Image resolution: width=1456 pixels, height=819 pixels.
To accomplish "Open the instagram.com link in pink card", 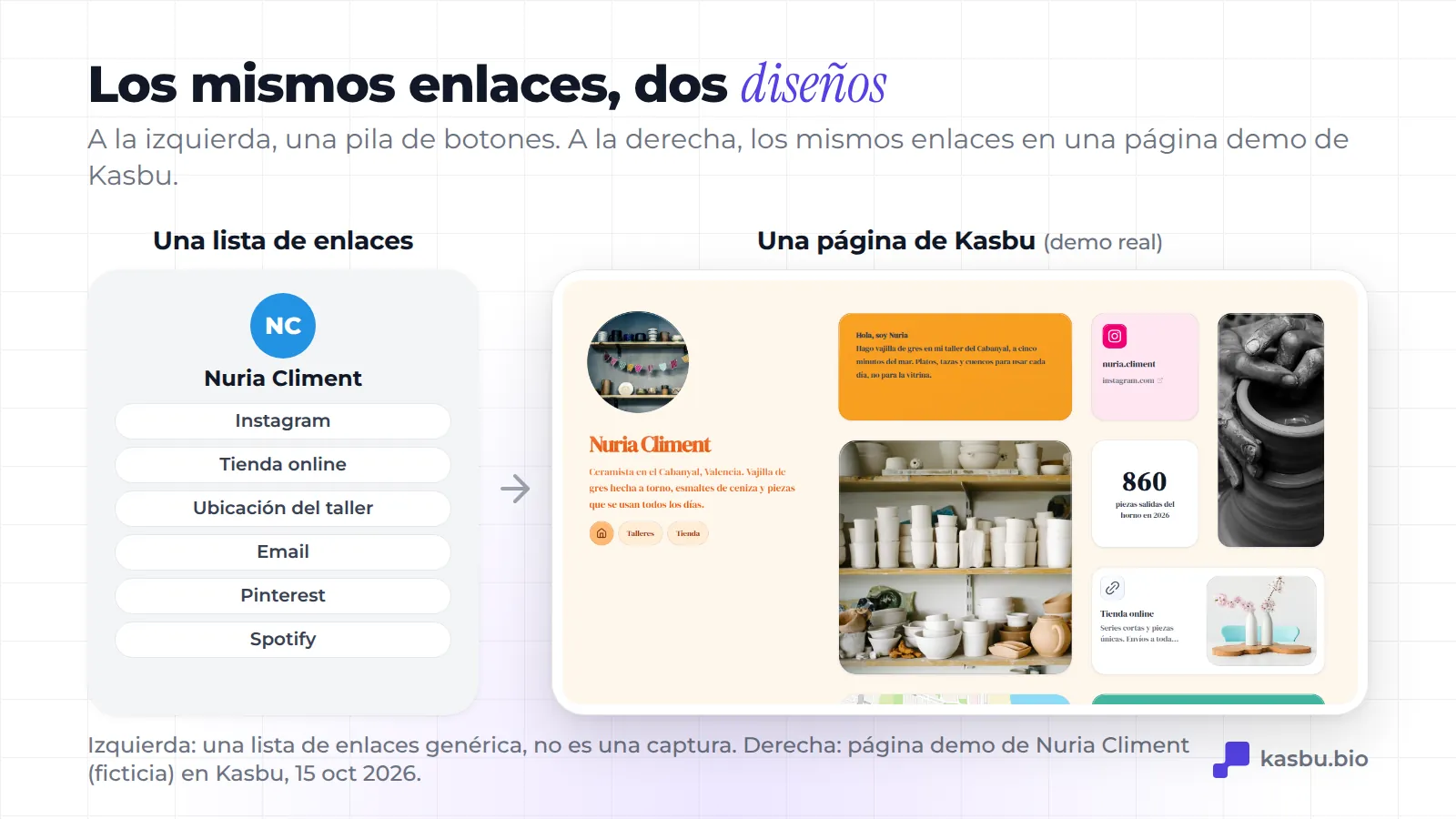I will 1132,380.
